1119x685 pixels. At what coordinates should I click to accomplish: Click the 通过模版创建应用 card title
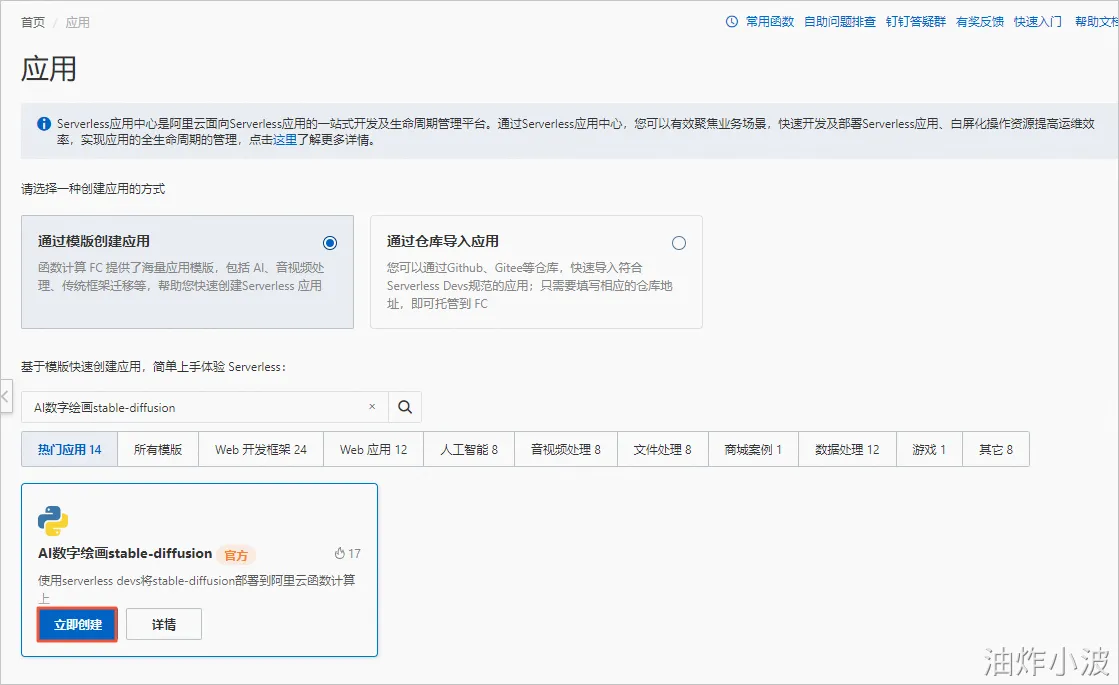pos(93,241)
